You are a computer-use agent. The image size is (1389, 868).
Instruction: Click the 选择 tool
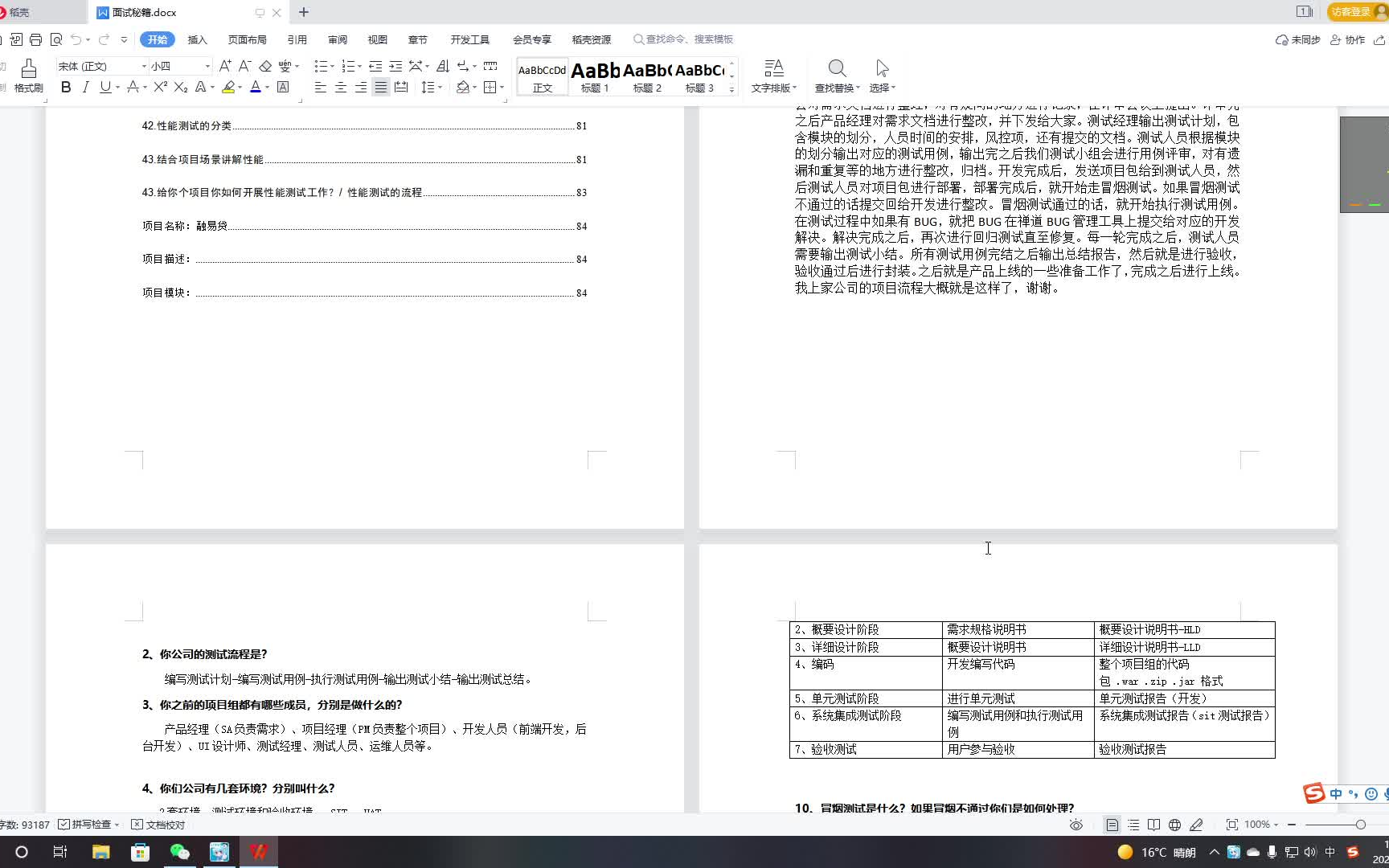point(882,76)
